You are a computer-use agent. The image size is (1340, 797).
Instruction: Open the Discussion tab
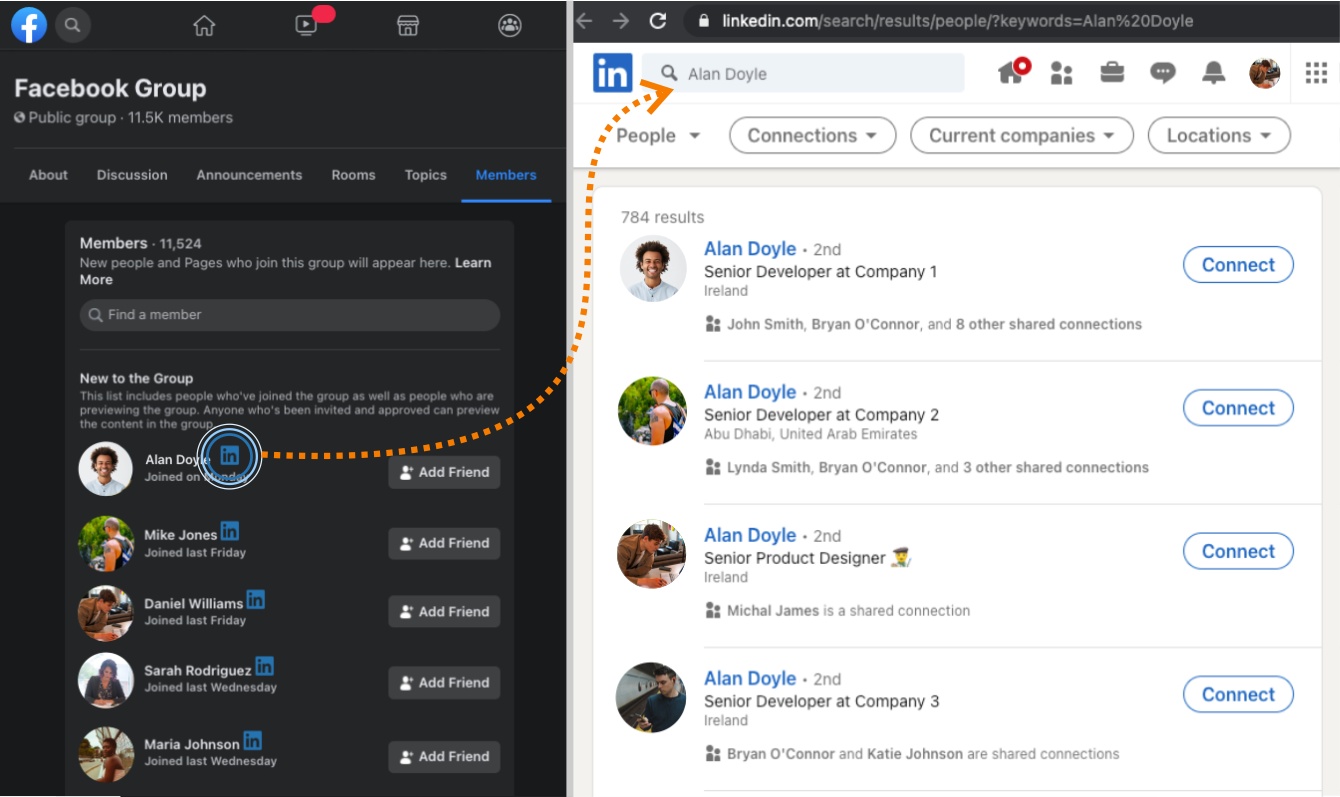pyautogui.click(x=132, y=175)
